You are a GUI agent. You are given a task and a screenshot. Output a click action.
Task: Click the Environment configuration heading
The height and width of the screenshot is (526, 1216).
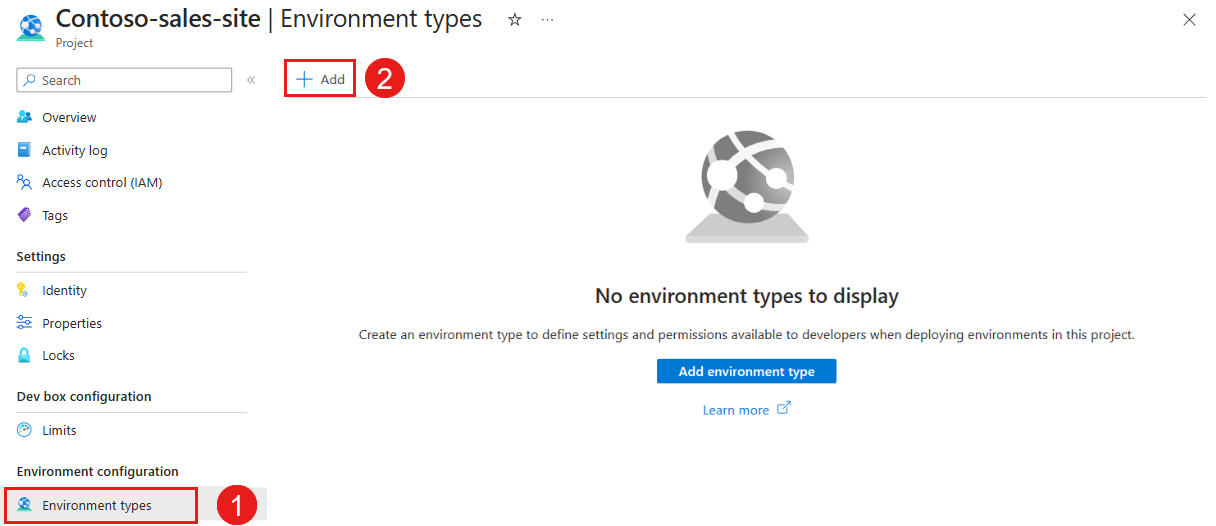97,471
